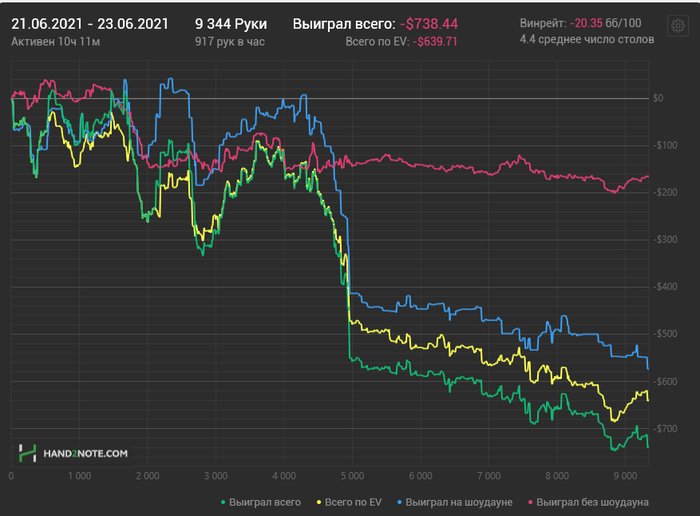Open the graph settings gear icon
Viewport: 700px width, 516px height.
pyautogui.click(x=678, y=26)
